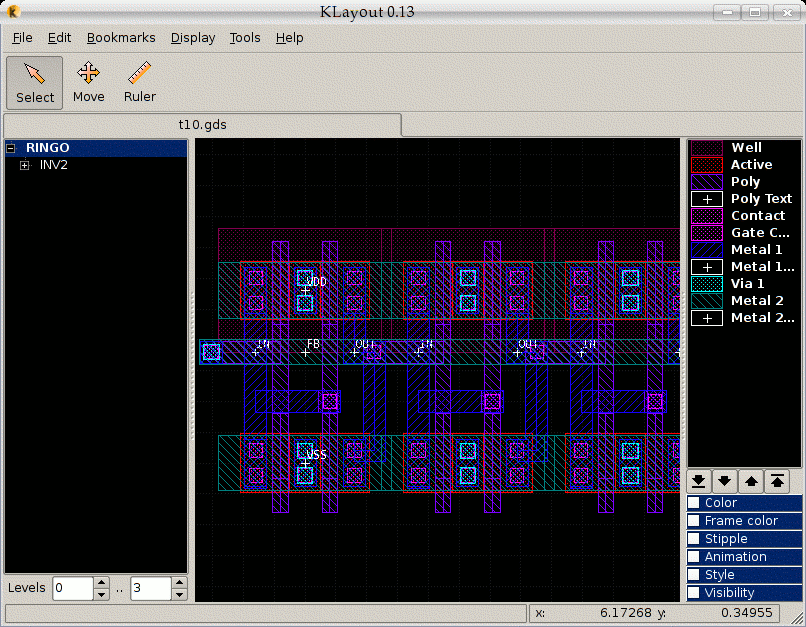The height and width of the screenshot is (627, 806).
Task: Move layer to top of list
Action: click(x=776, y=480)
